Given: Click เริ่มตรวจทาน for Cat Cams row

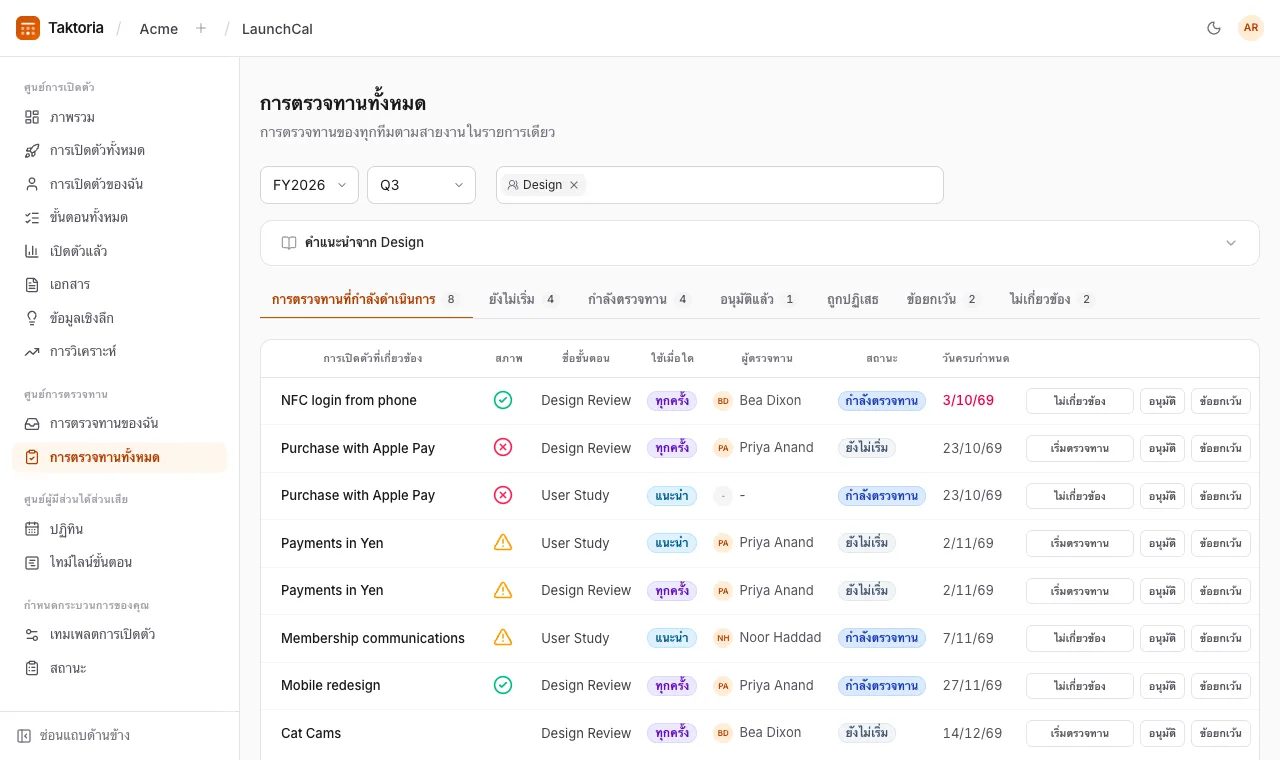Looking at the screenshot, I should point(1080,733).
